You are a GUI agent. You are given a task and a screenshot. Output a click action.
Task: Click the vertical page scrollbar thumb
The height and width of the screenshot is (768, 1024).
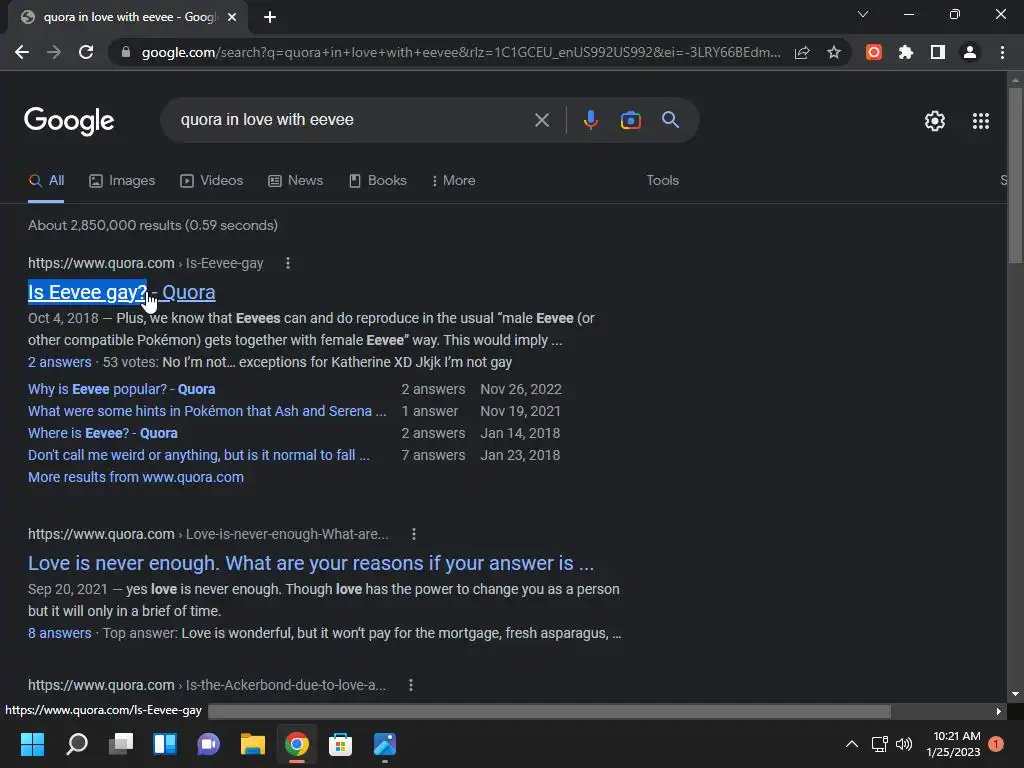point(1015,175)
